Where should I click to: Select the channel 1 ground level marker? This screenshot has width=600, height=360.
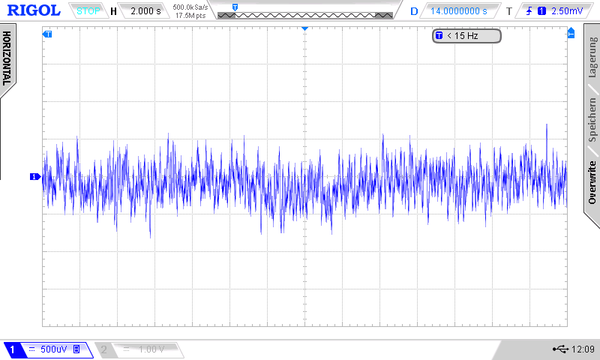click(35, 176)
